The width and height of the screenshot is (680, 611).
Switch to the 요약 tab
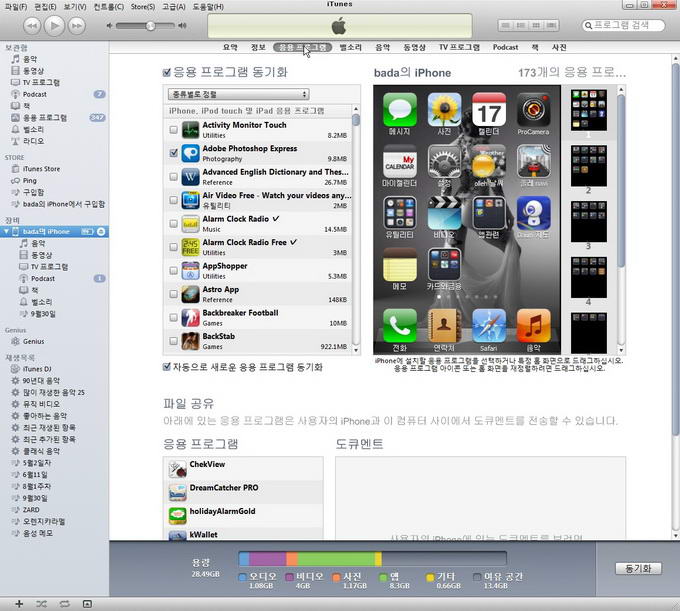click(230, 47)
